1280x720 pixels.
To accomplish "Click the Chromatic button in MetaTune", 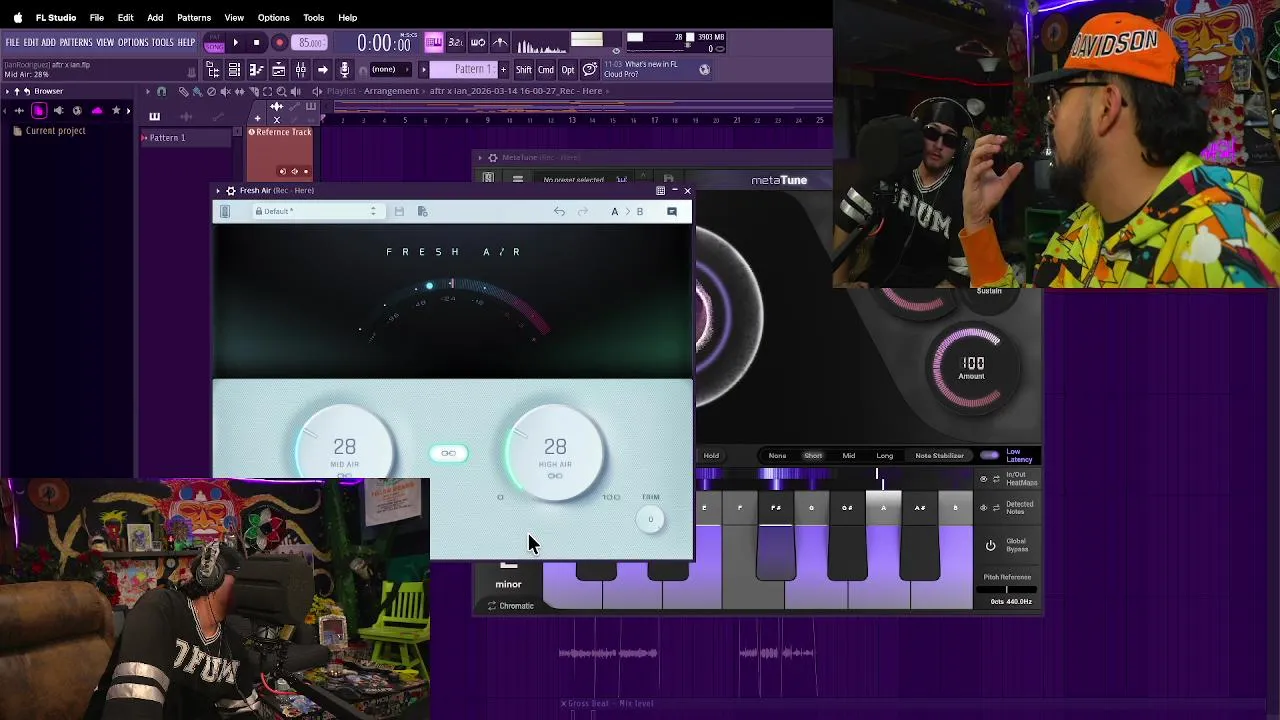I will 510,606.
